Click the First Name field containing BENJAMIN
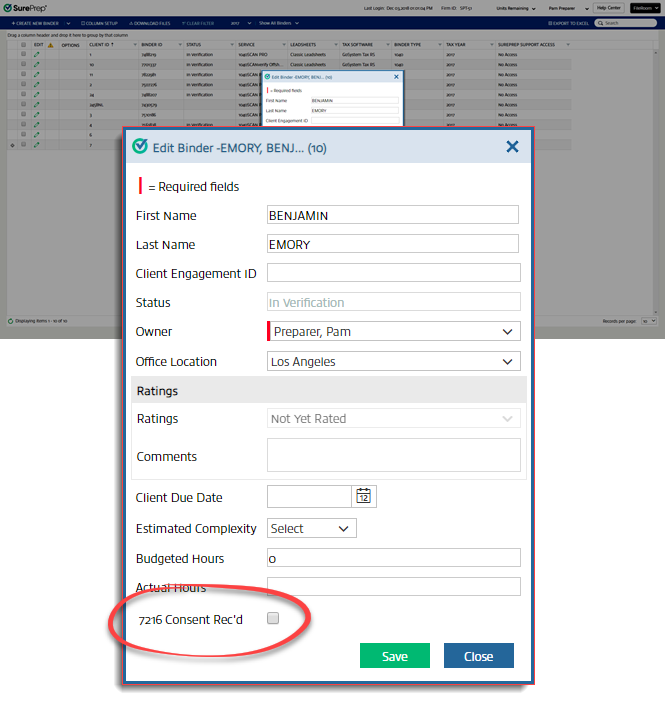Screen dimensions: 665x704 pyautogui.click(x=393, y=215)
